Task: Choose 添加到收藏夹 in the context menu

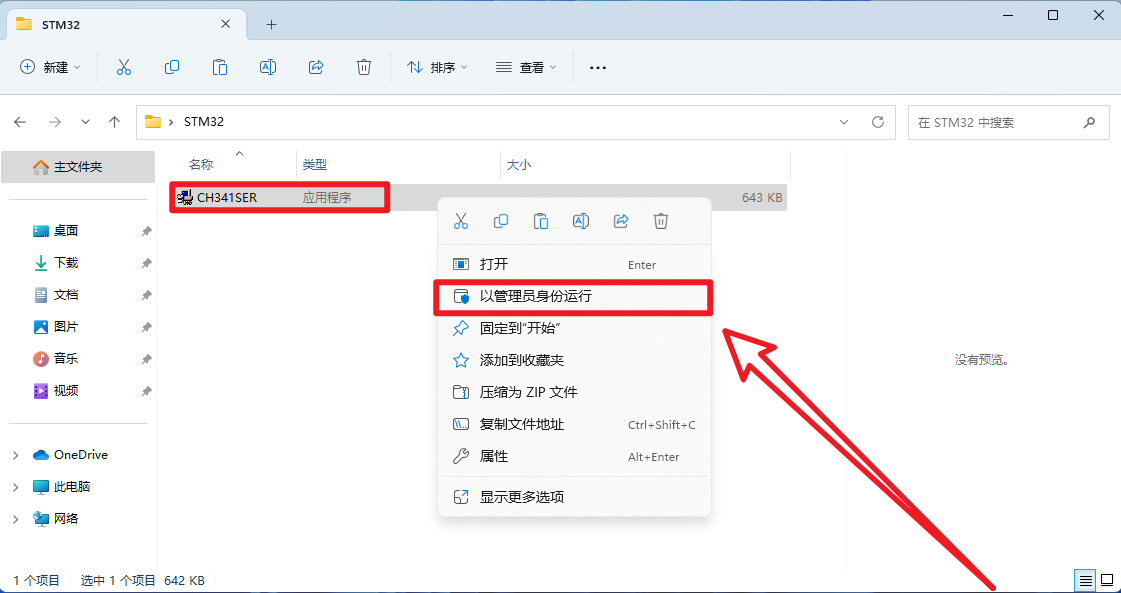Action: click(575, 361)
